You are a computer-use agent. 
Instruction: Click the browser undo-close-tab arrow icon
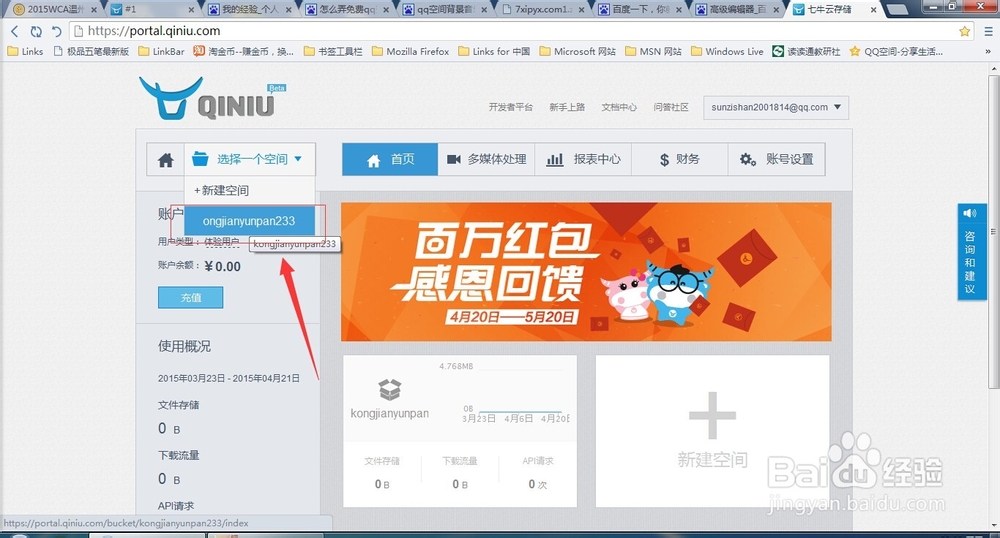57,31
